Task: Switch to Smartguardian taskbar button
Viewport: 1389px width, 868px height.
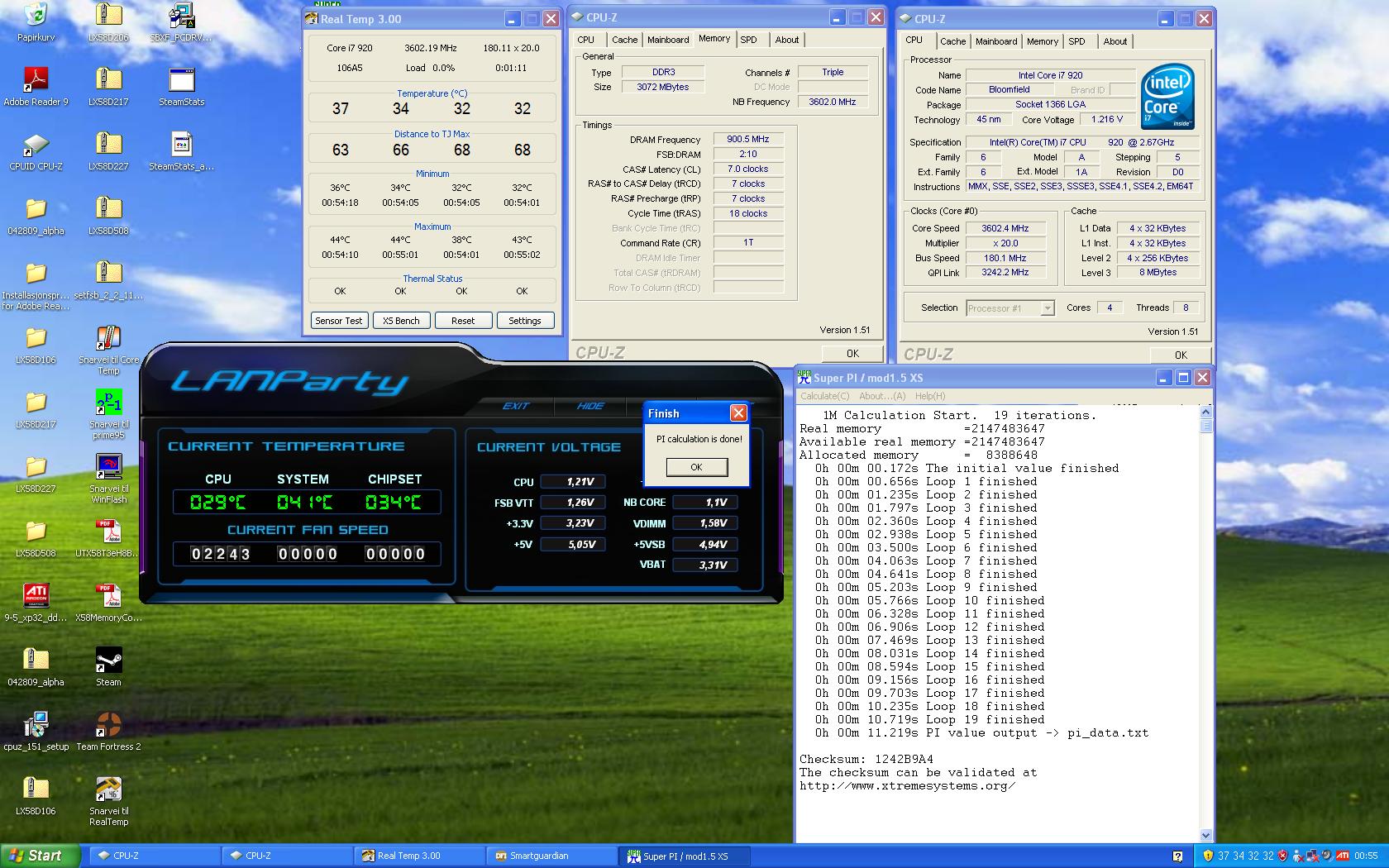Action: [551, 856]
